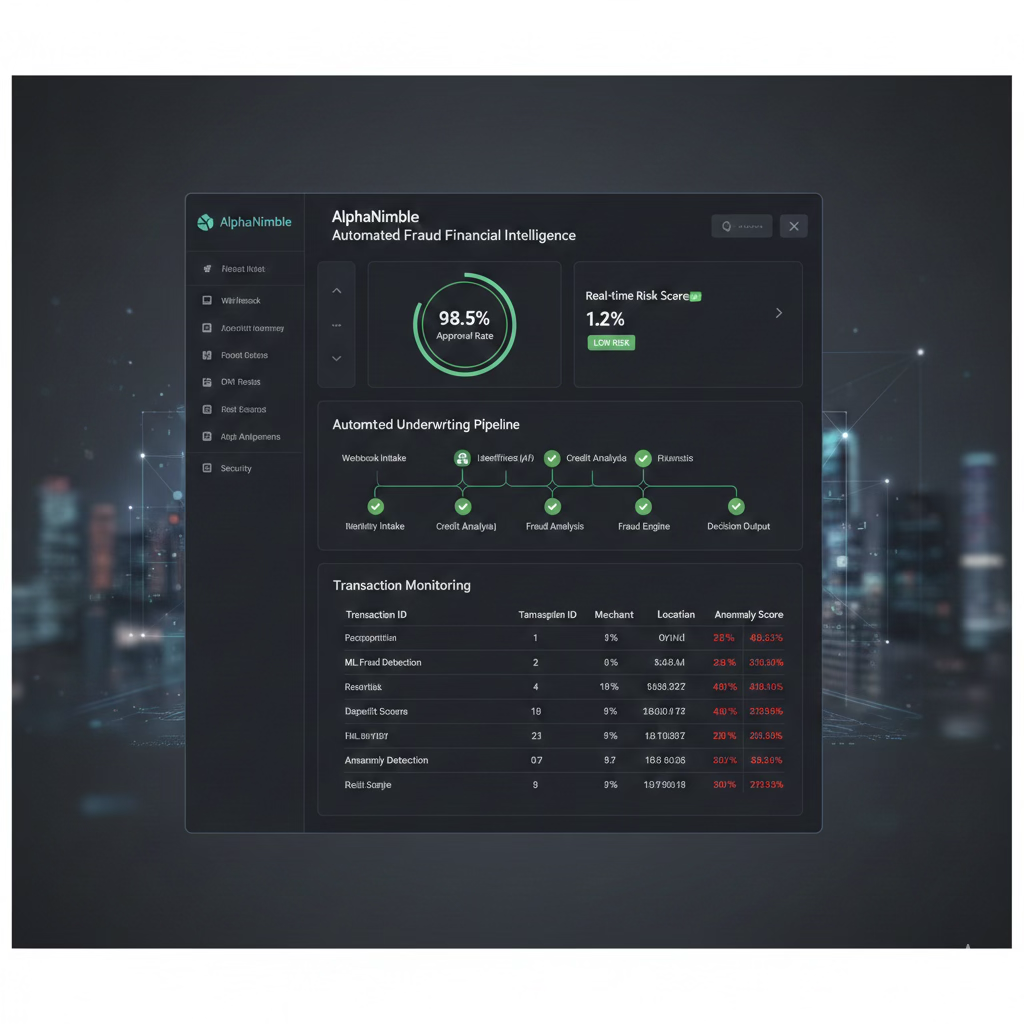Open the Fraud Gates sidebar menu item

207,355
